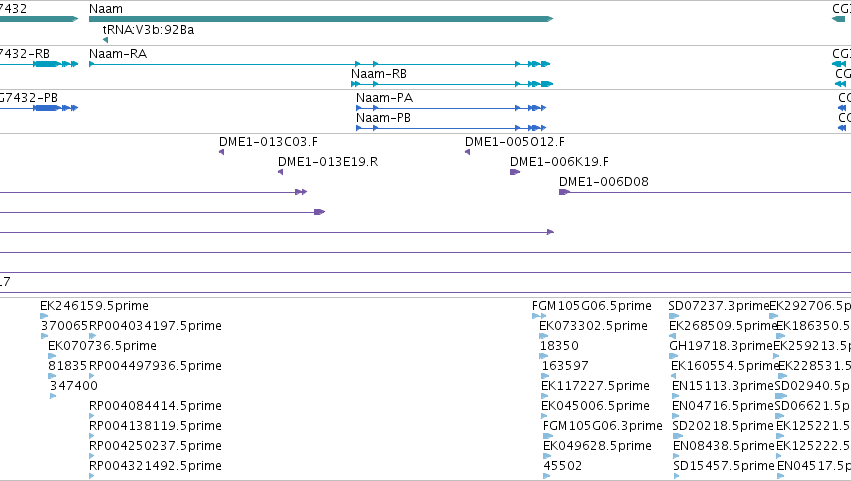Select the Naam-RB transcript track

tap(452, 84)
